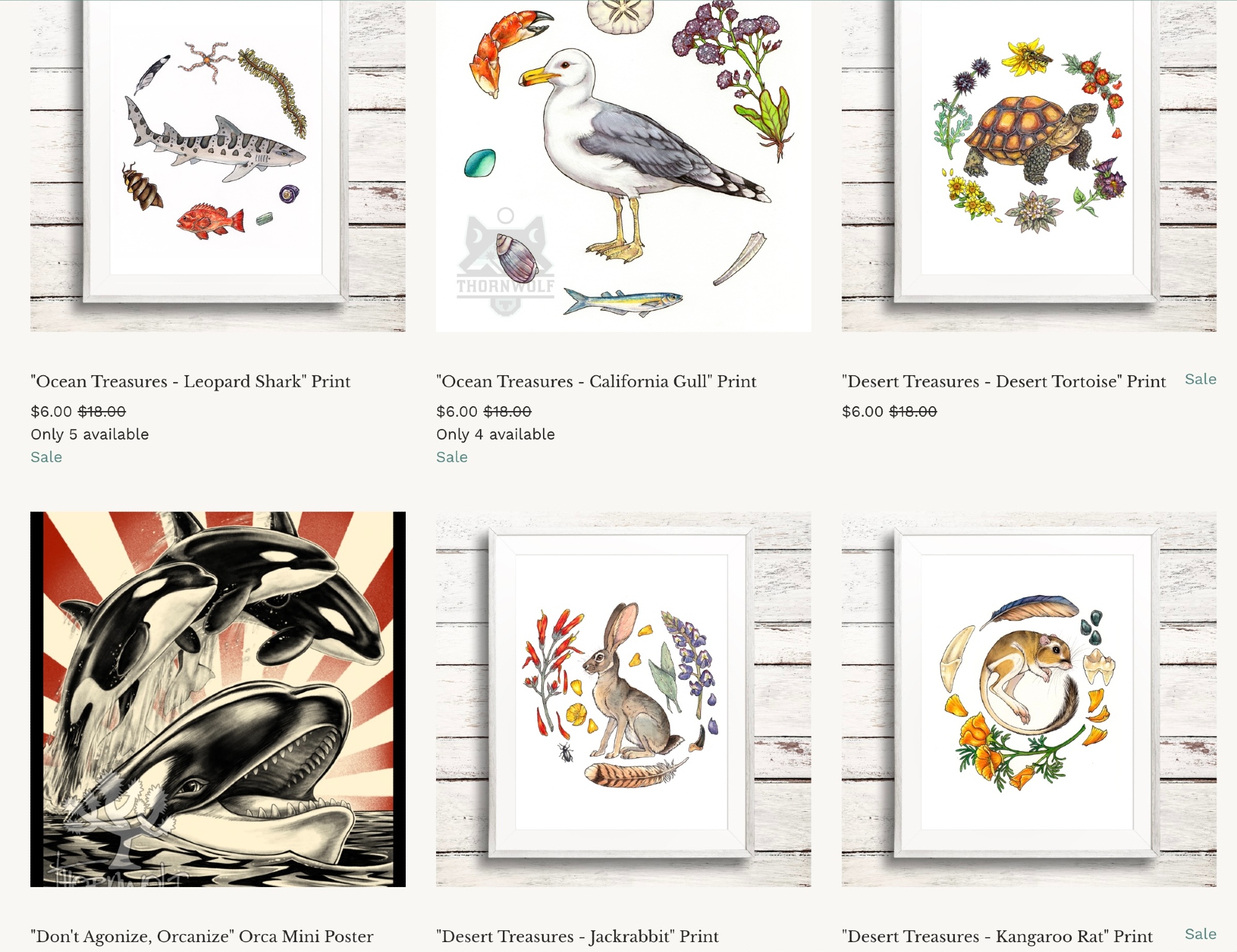The width and height of the screenshot is (1237, 952).
Task: Open the Desert Tortoise framed print image
Action: tap(1029, 166)
